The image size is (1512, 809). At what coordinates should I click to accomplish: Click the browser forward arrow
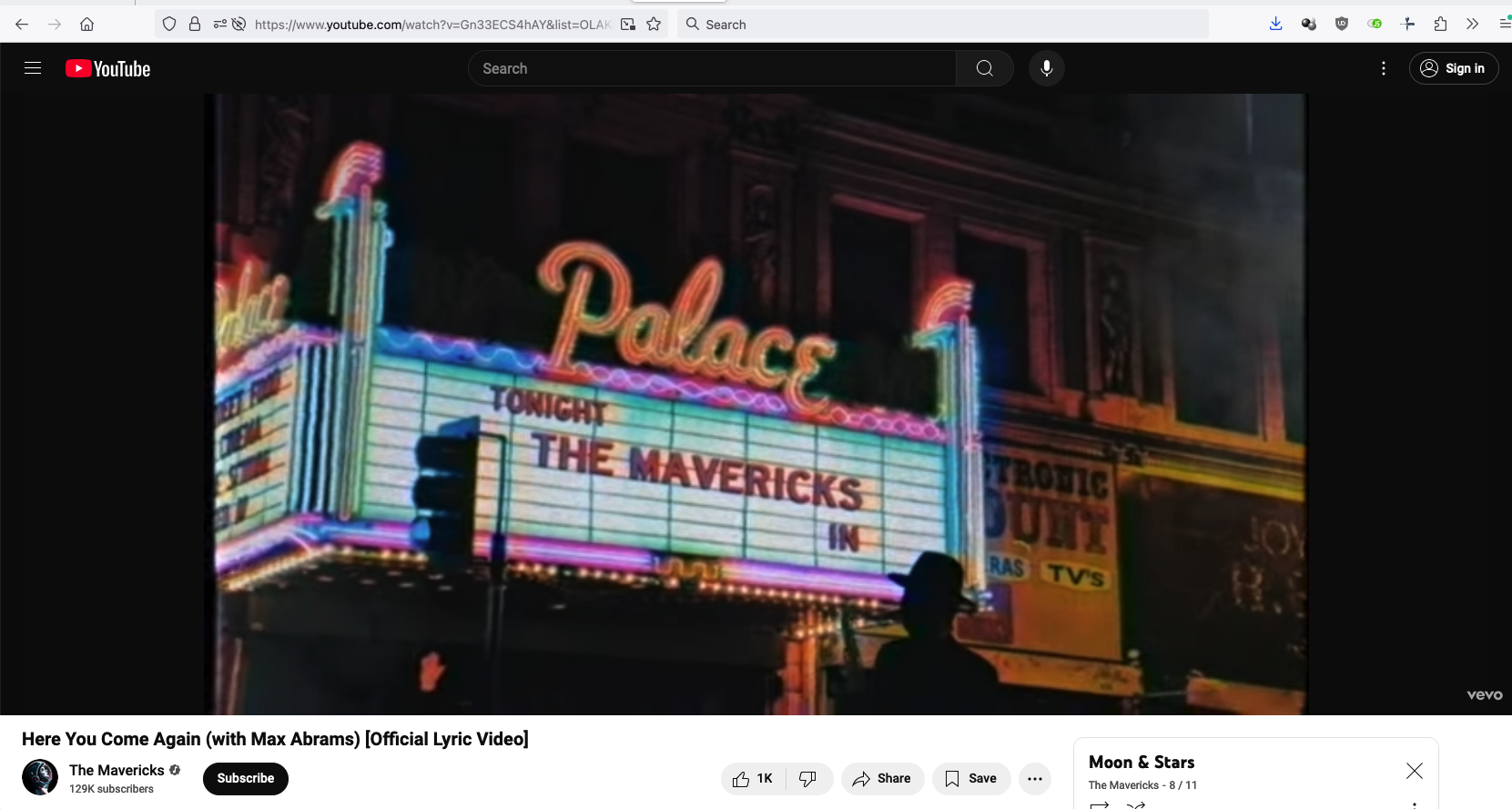tap(55, 25)
